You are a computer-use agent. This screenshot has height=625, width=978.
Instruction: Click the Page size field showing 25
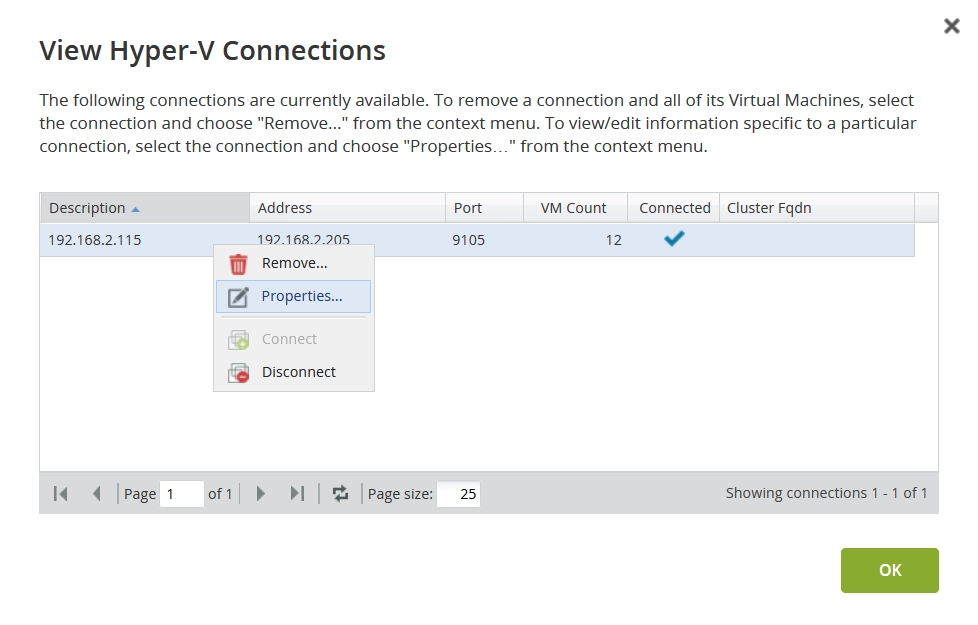(x=458, y=494)
